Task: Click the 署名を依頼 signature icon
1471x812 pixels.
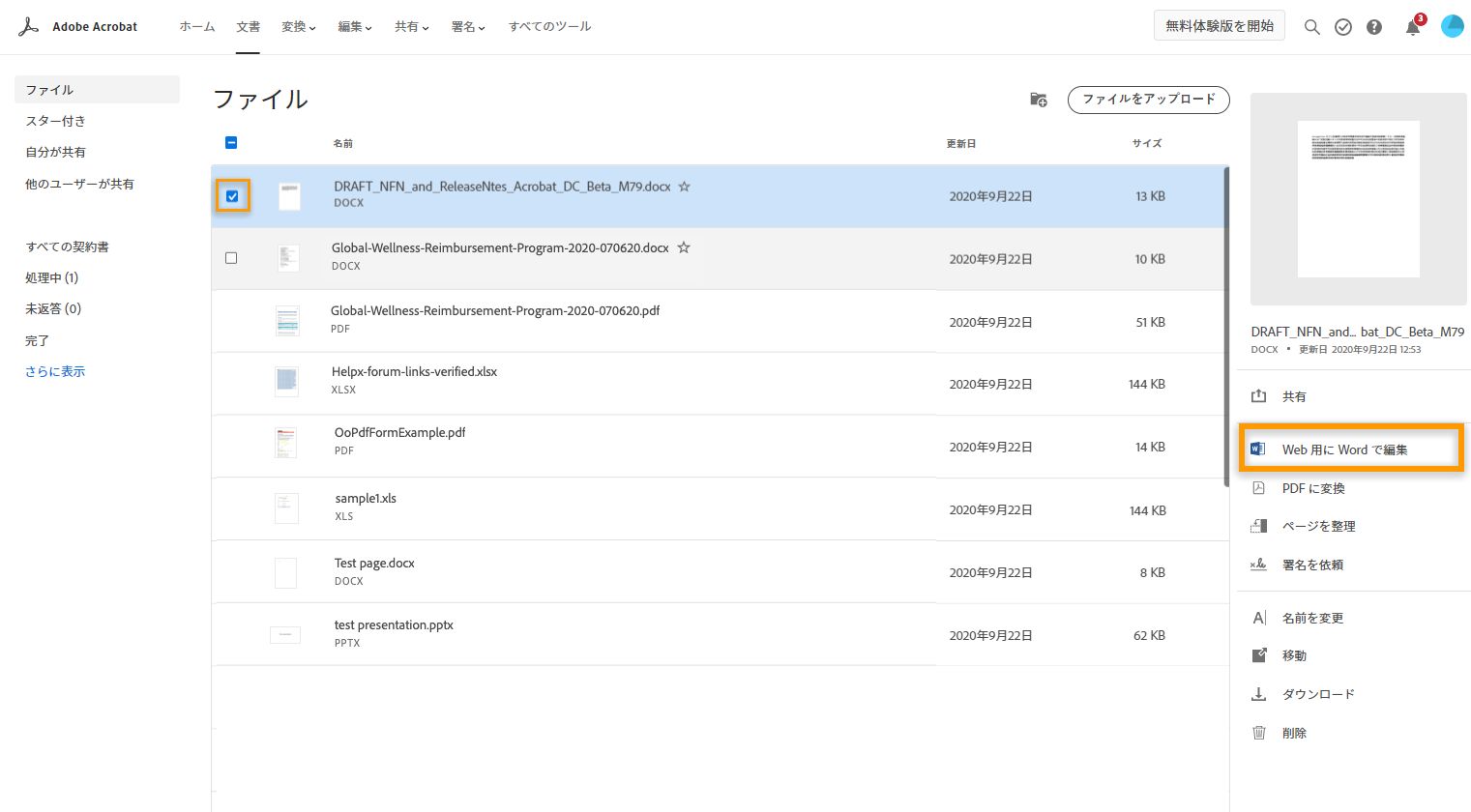Action: click(1259, 565)
